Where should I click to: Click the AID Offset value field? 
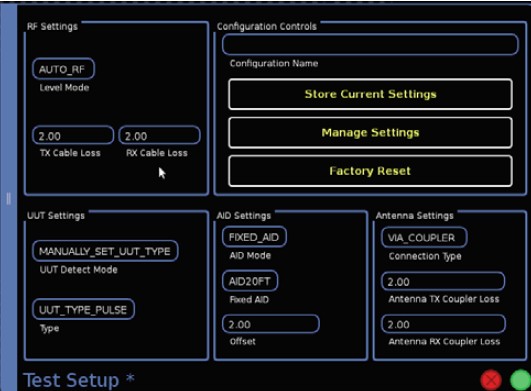coord(271,324)
